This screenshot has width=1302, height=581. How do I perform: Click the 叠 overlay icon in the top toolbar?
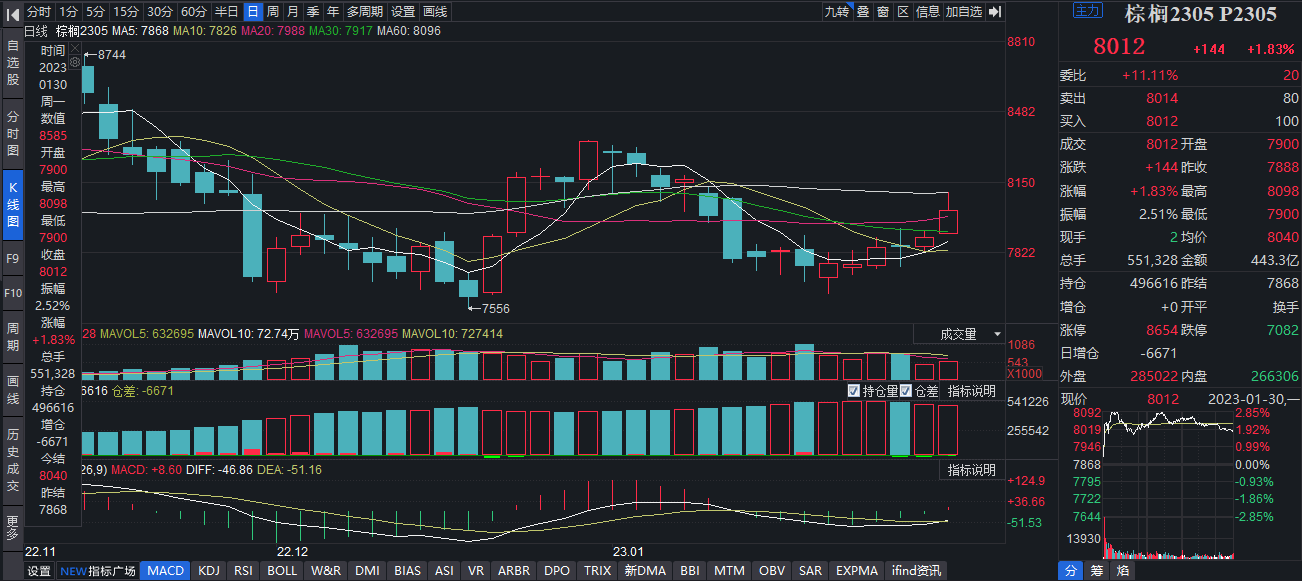click(x=863, y=12)
